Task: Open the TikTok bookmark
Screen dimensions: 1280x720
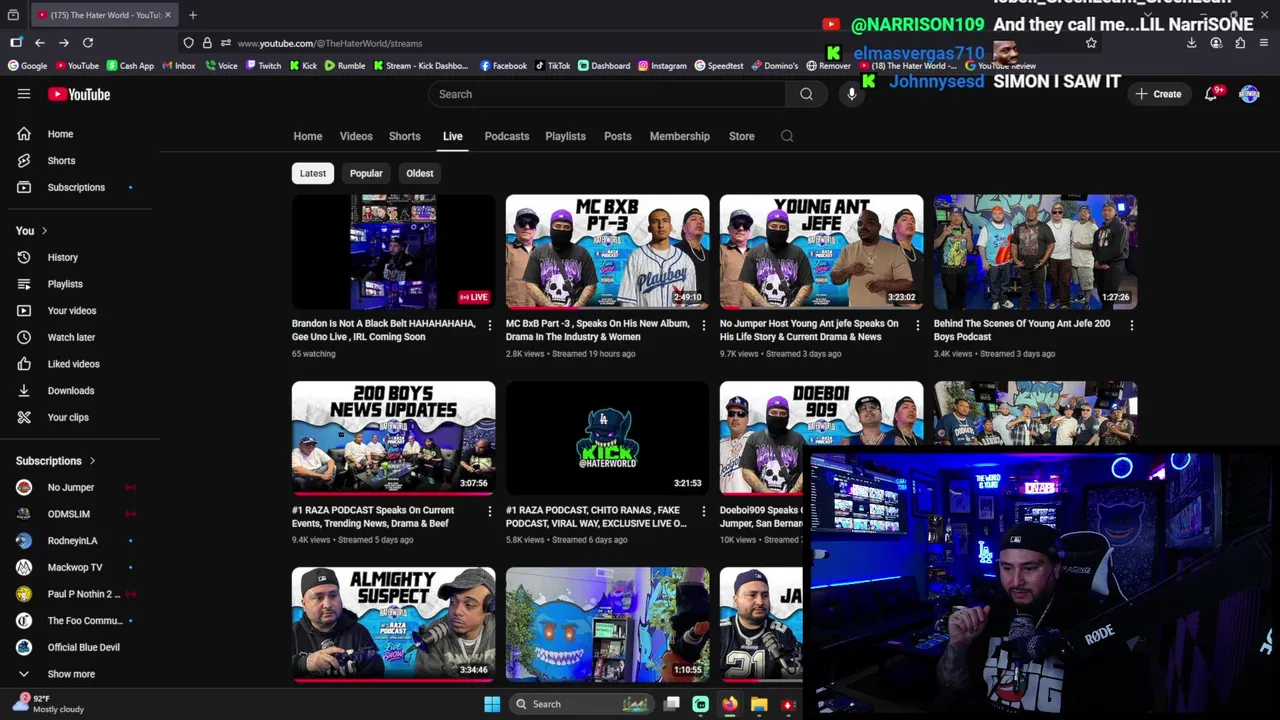Action: pos(553,66)
